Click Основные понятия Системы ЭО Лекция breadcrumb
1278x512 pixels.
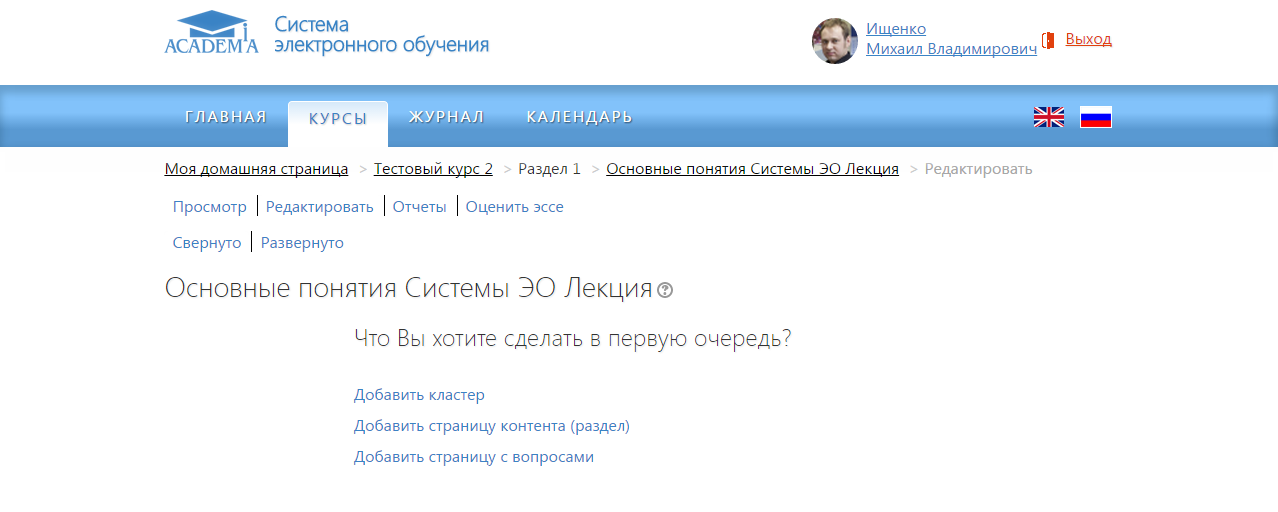coord(752,169)
